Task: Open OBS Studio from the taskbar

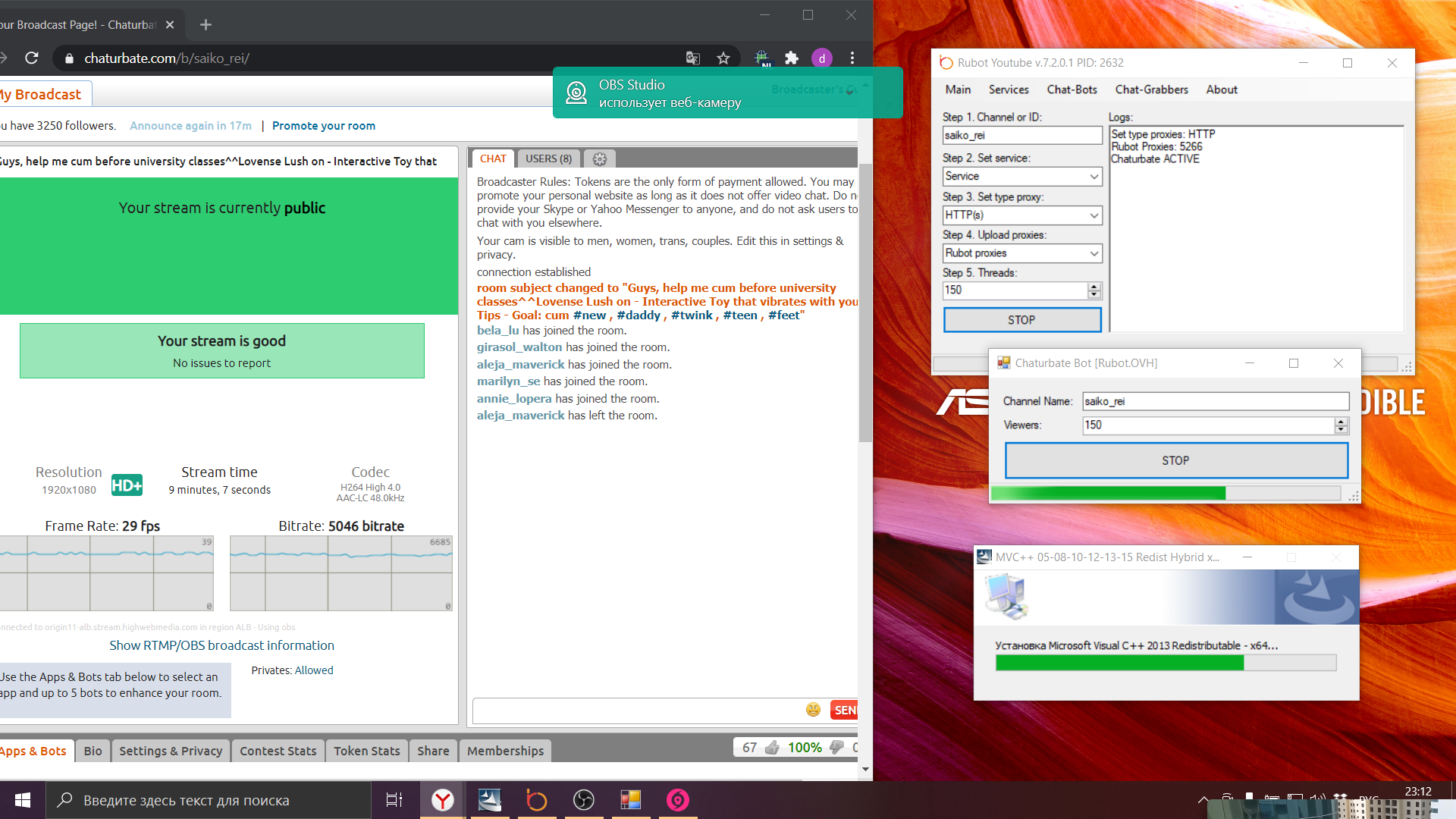Action: coord(584,800)
